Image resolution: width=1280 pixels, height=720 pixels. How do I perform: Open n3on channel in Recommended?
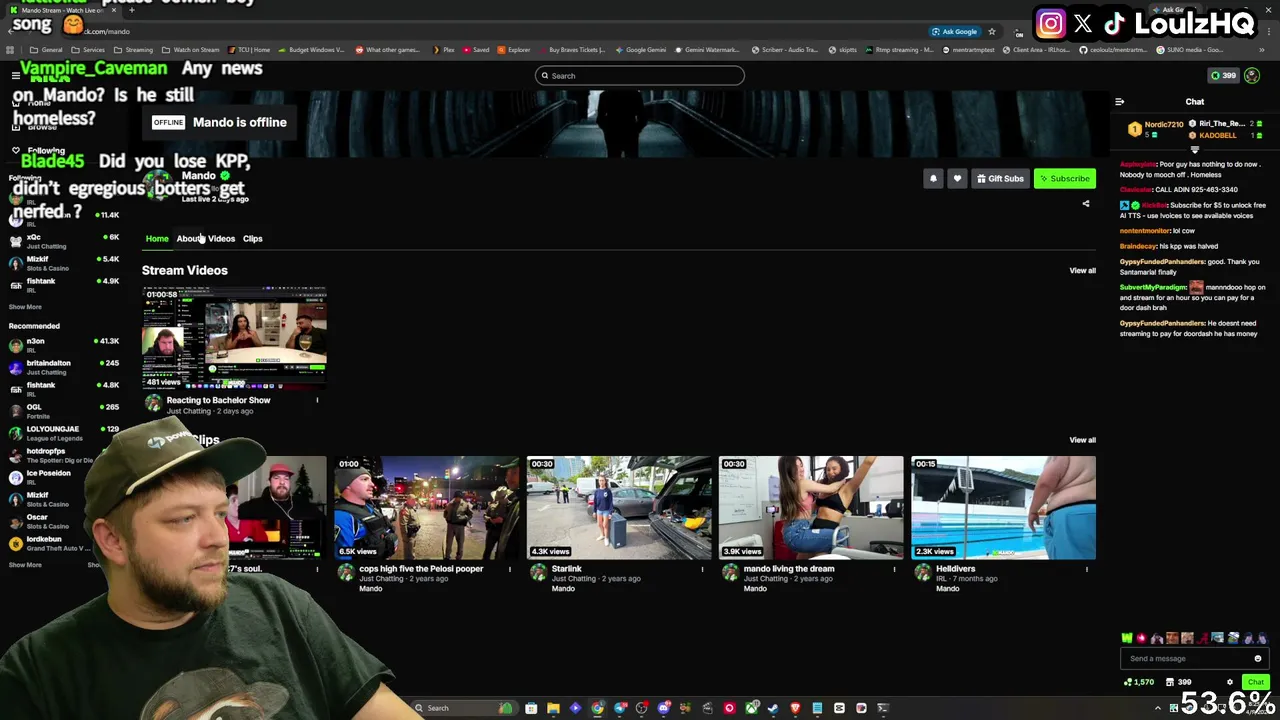click(x=62, y=346)
